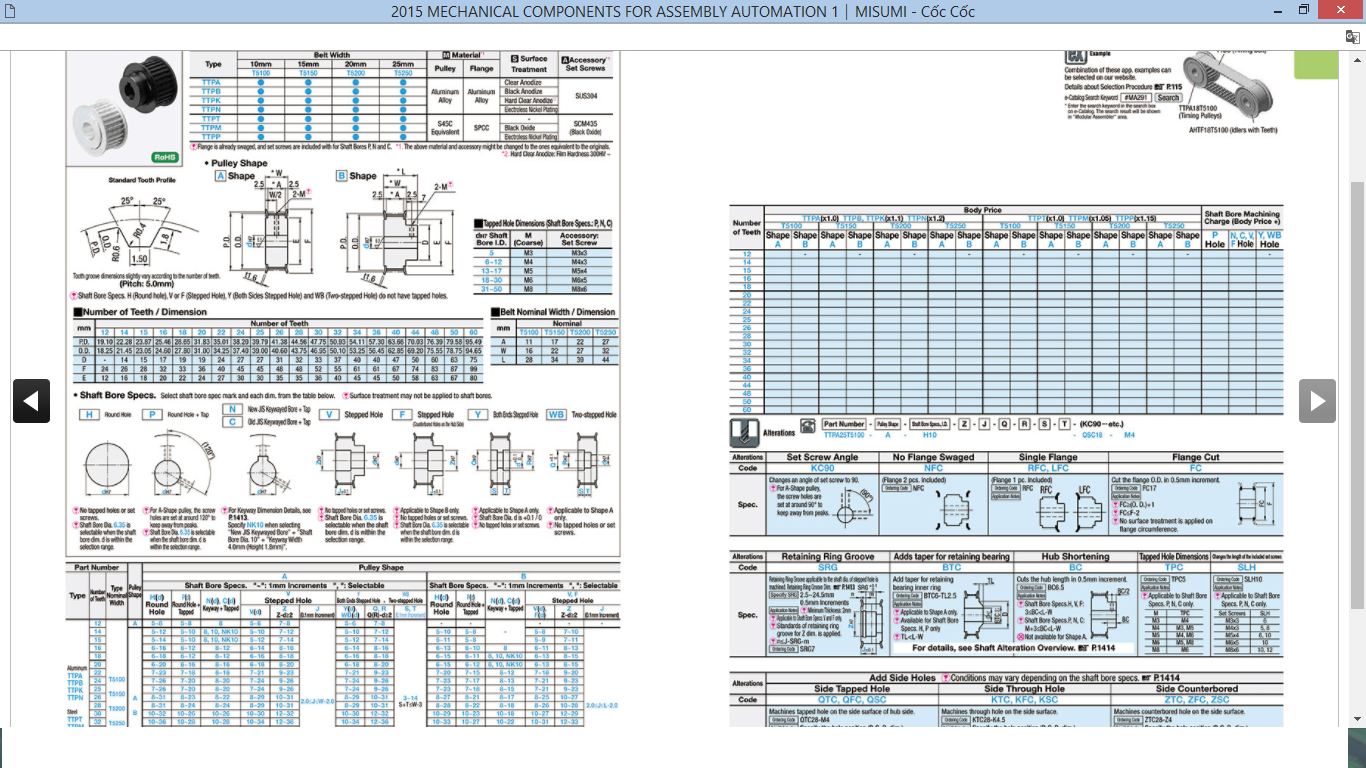Select the WB Two-stepped Hole box
The image size is (1366, 768).
coord(557,414)
